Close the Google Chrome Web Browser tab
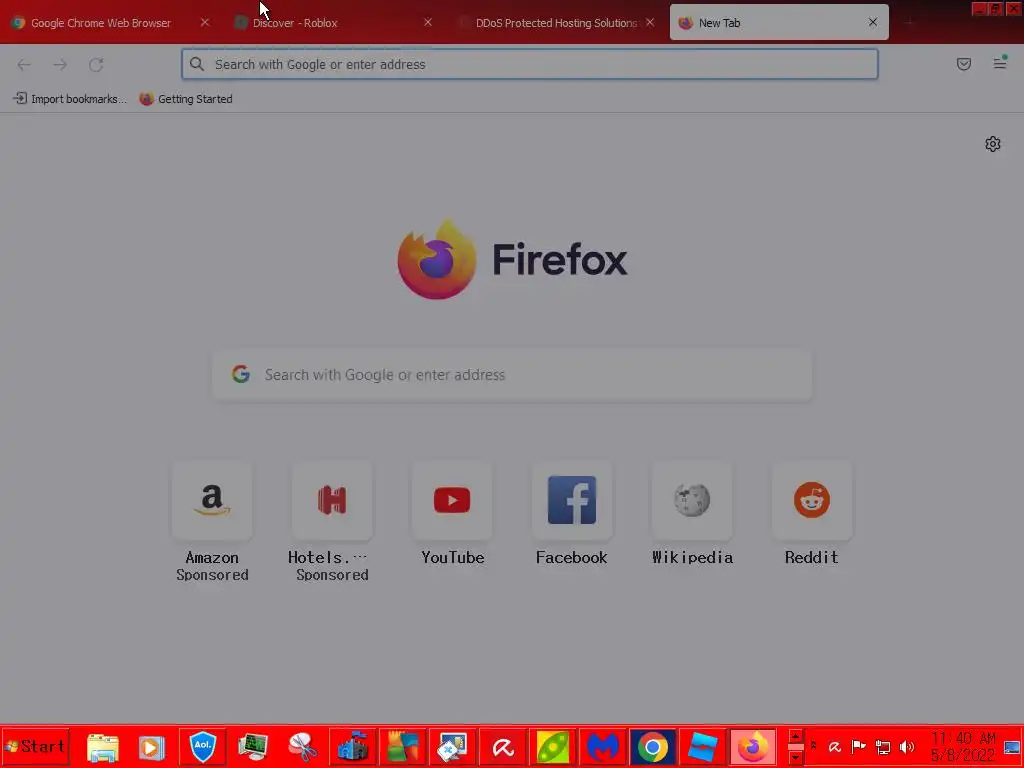The height and width of the screenshot is (768, 1024). (204, 22)
